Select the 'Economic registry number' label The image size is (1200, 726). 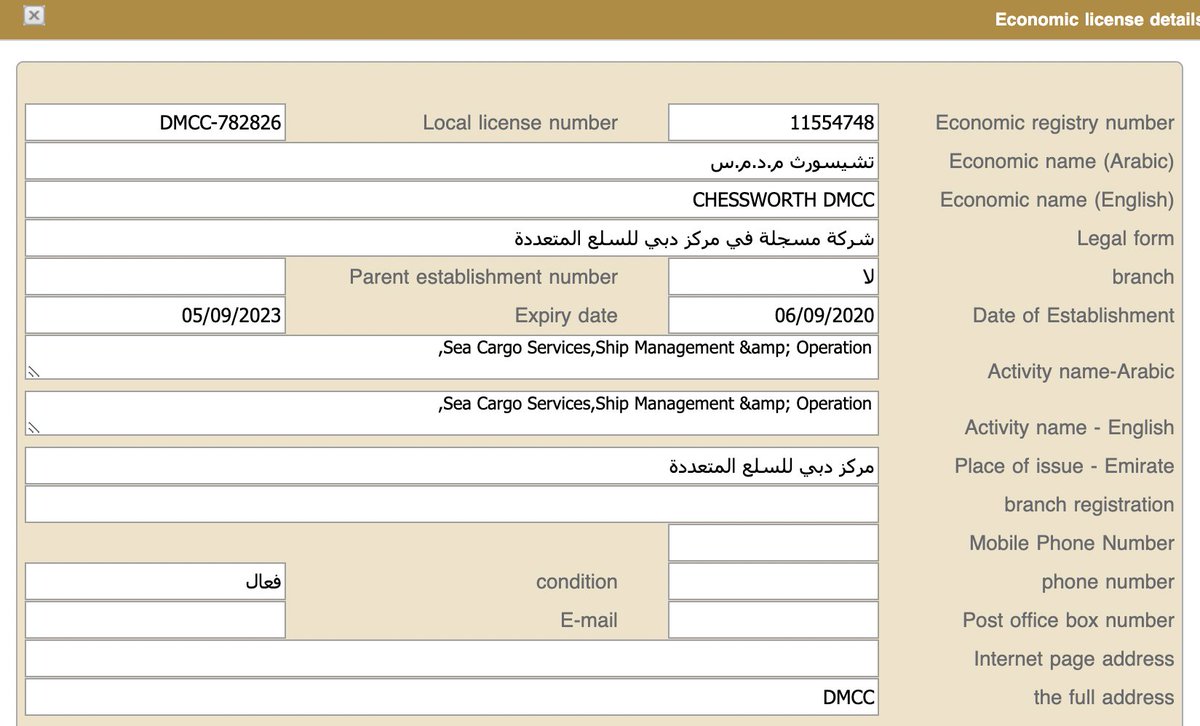[1055, 123]
